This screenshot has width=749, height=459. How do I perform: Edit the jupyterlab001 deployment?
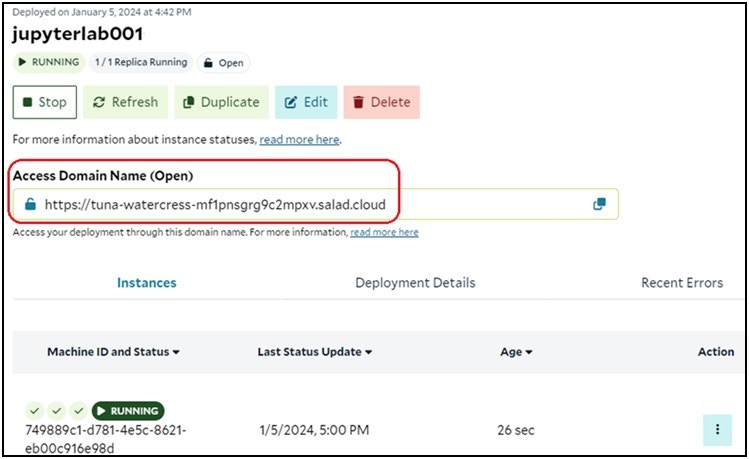pyautogui.click(x=306, y=102)
